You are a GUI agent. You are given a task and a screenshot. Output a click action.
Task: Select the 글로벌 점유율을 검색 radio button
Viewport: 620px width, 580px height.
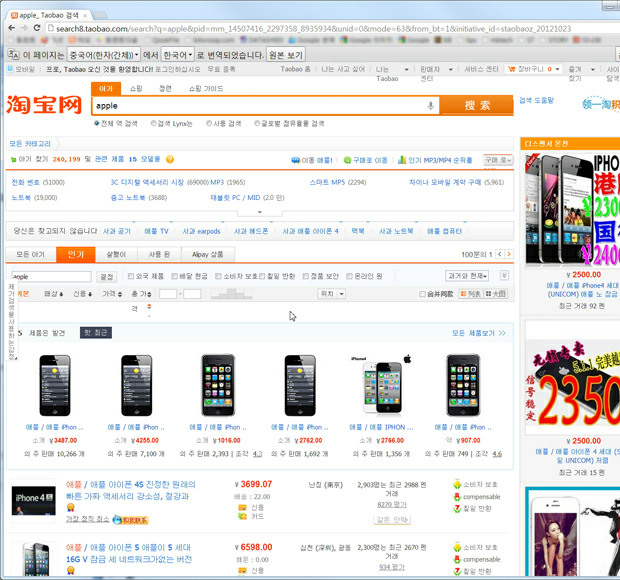[x=257, y=123]
